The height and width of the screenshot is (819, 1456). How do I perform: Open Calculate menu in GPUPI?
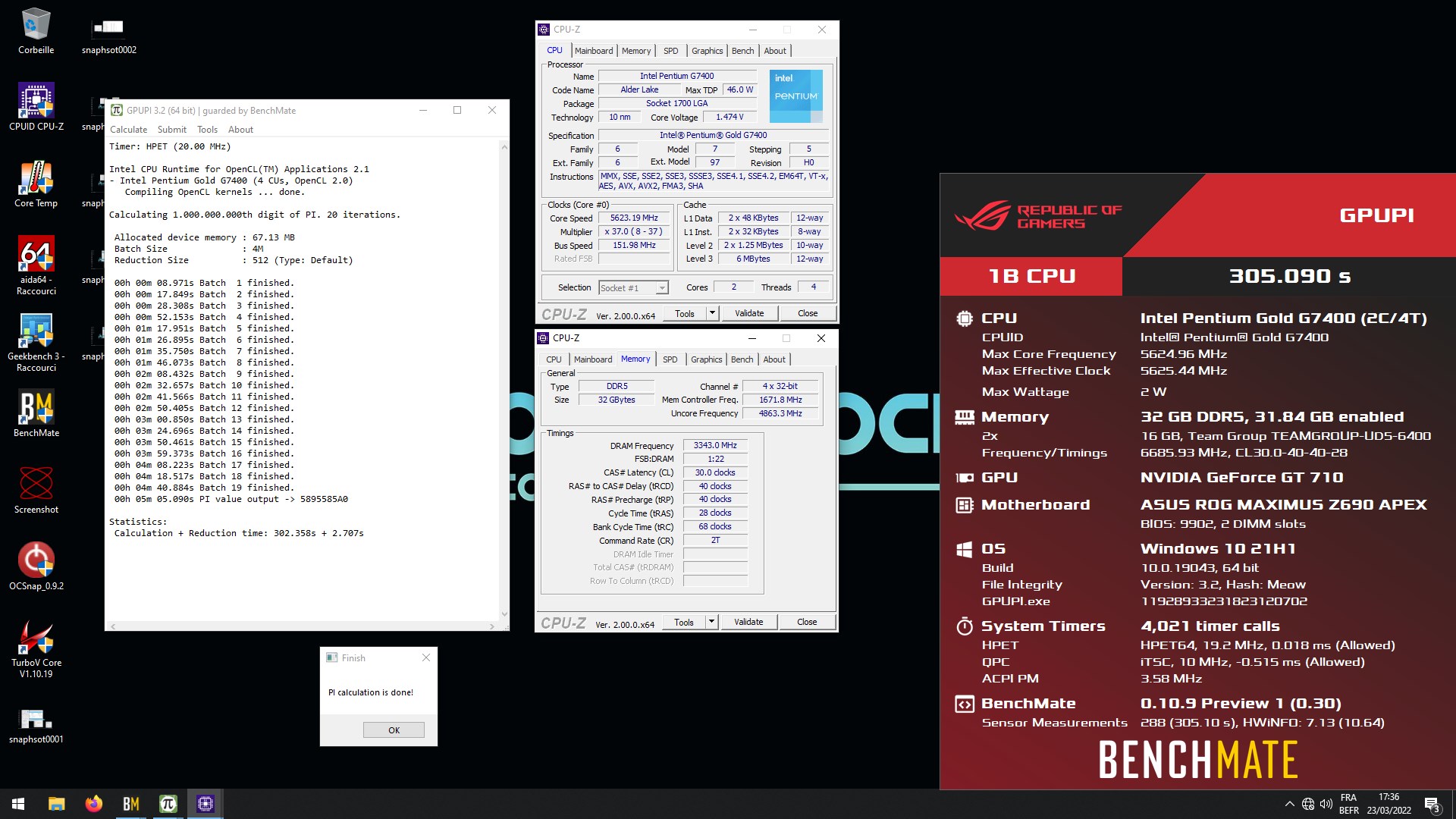click(x=128, y=130)
